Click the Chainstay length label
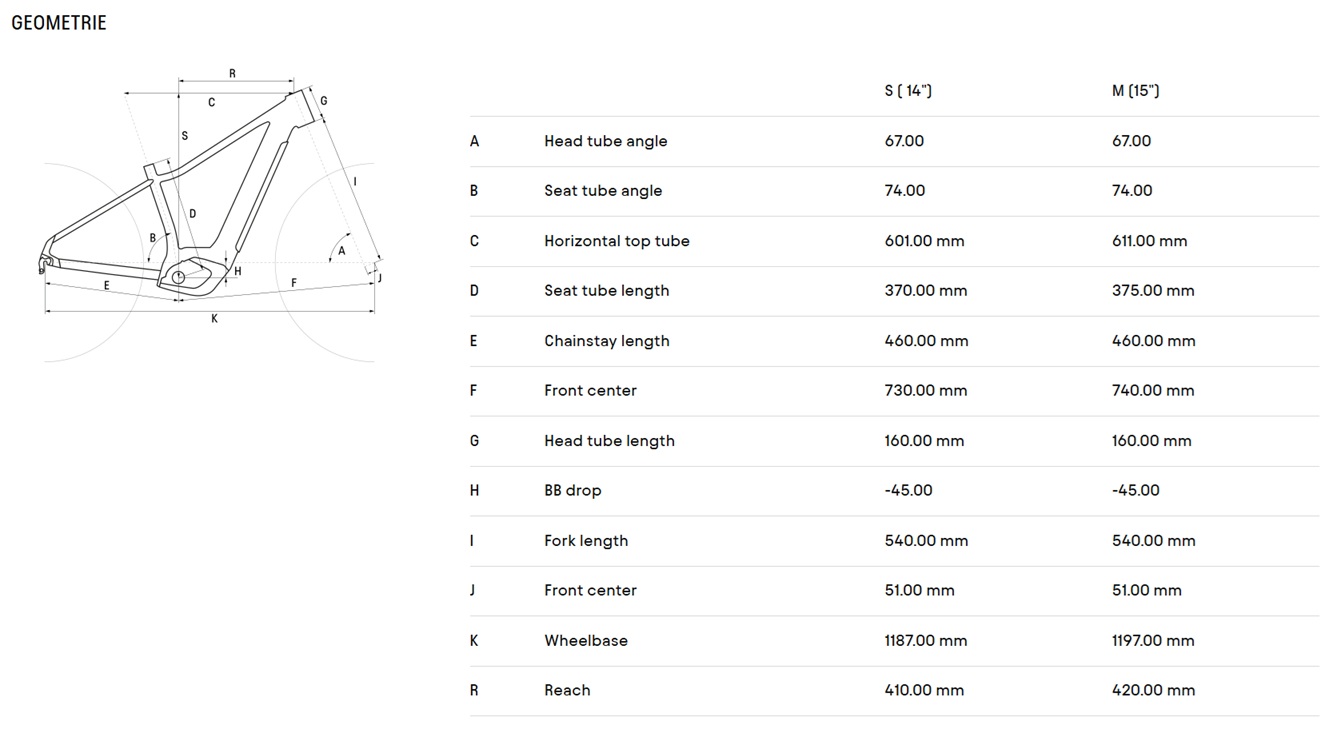Screen dimensions: 1333x733 pyautogui.click(x=607, y=341)
